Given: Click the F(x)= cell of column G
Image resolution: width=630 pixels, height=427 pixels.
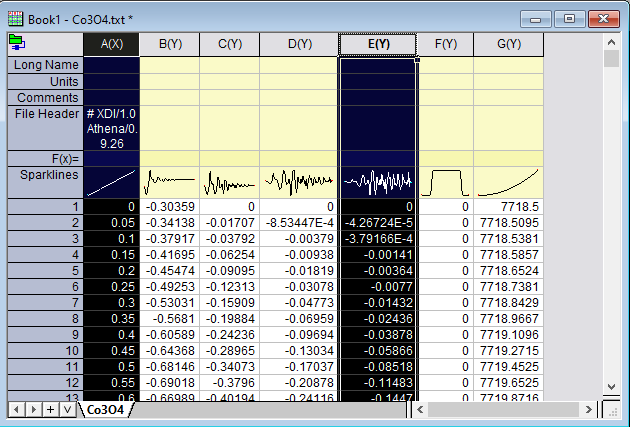Looking at the screenshot, I should [x=509, y=159].
